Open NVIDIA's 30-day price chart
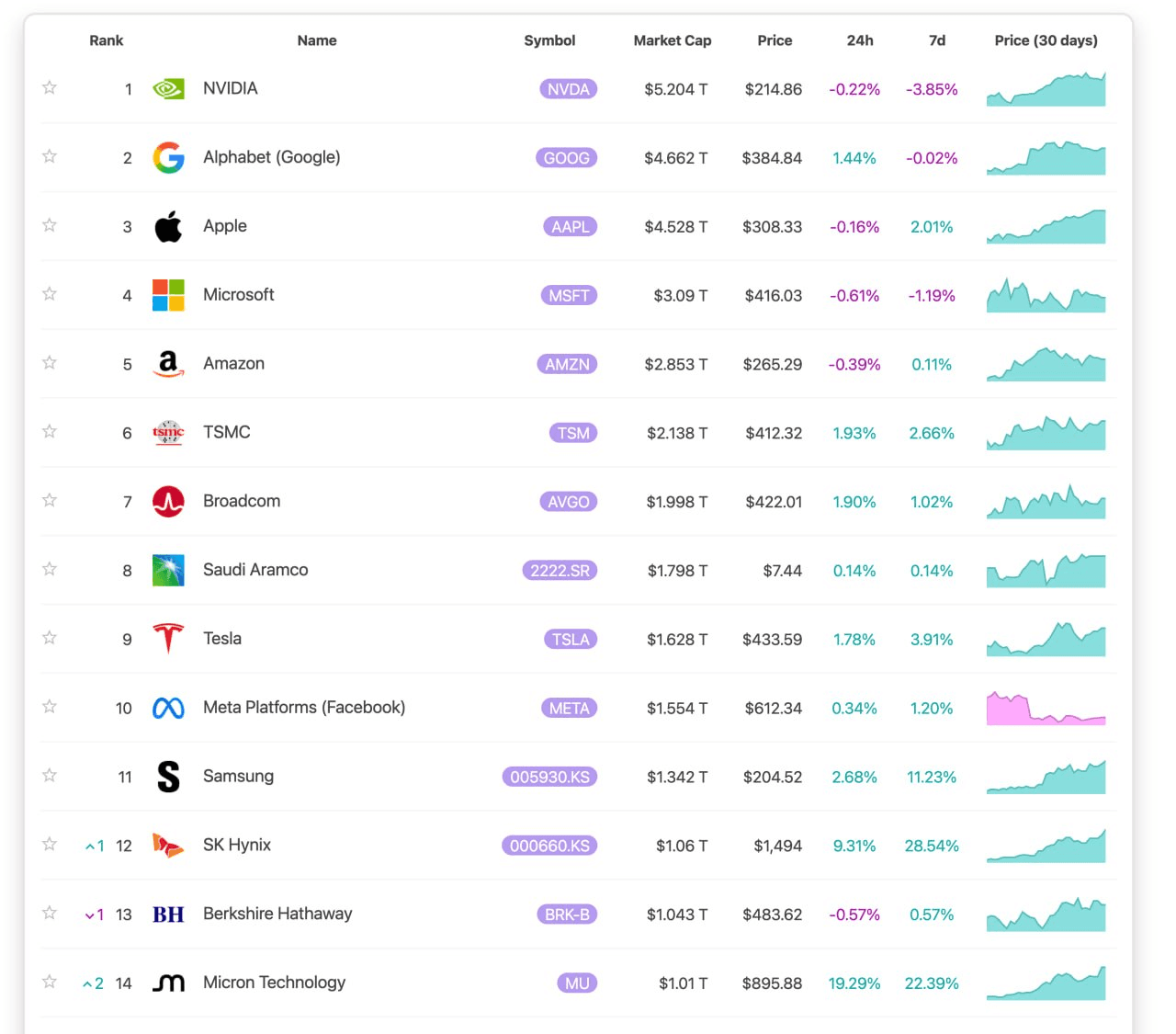 click(x=1046, y=89)
